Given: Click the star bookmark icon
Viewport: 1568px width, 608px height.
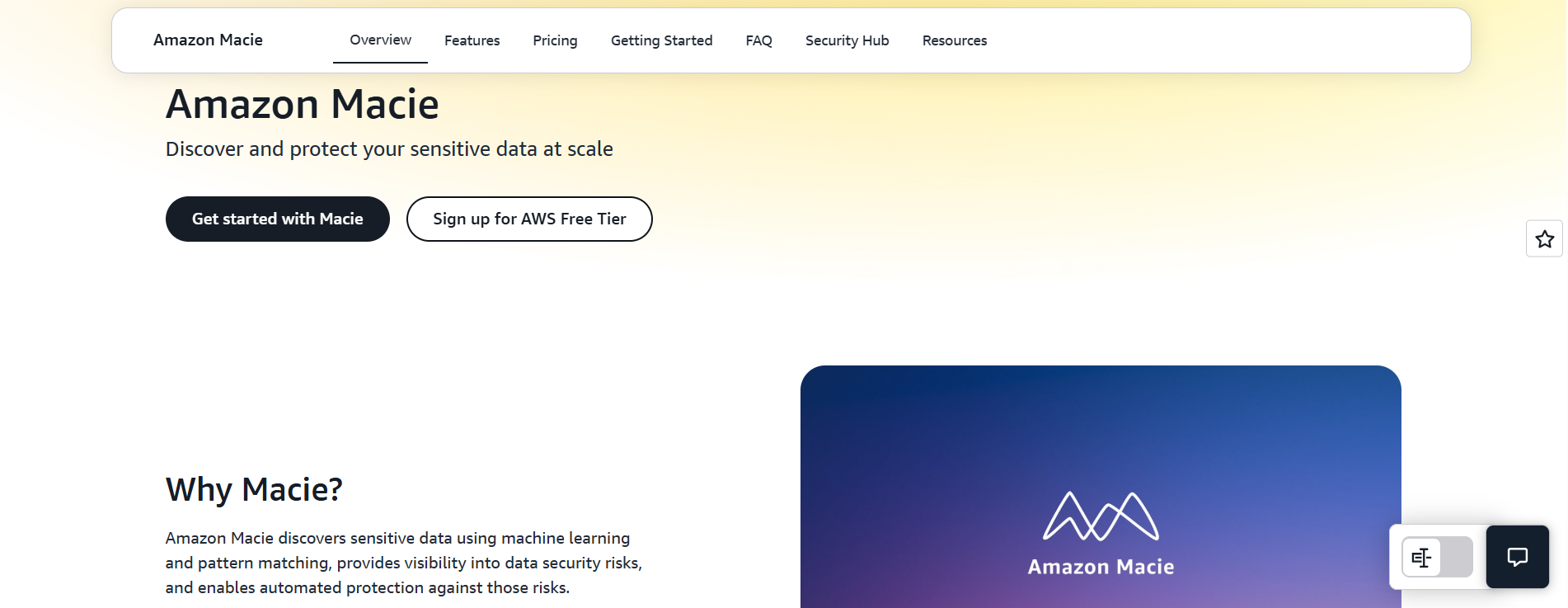Looking at the screenshot, I should coord(1544,239).
